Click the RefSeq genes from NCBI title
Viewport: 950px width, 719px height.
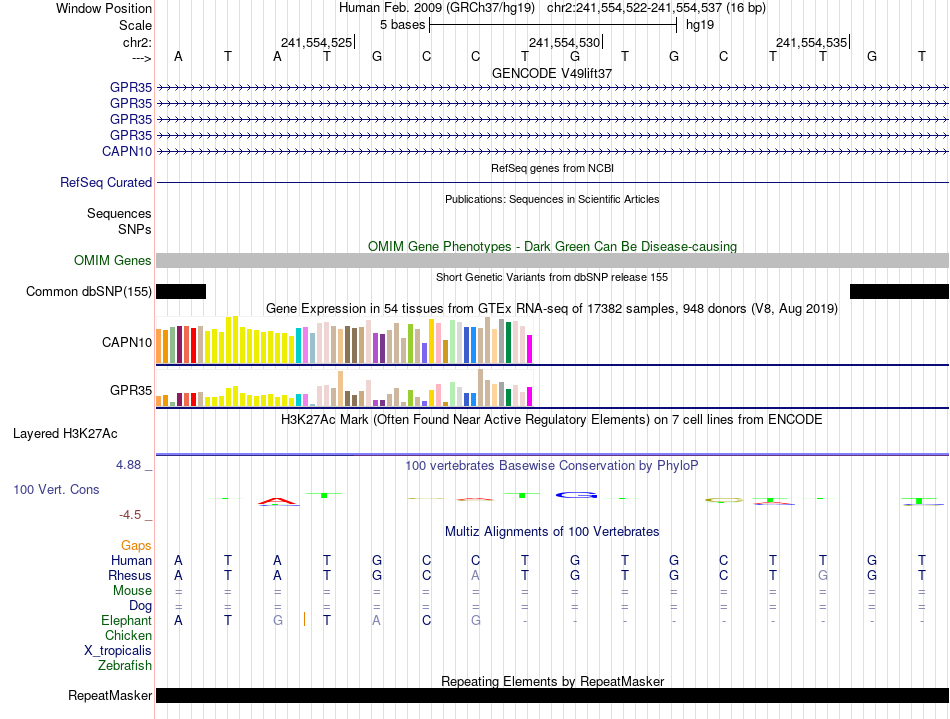[x=552, y=168]
